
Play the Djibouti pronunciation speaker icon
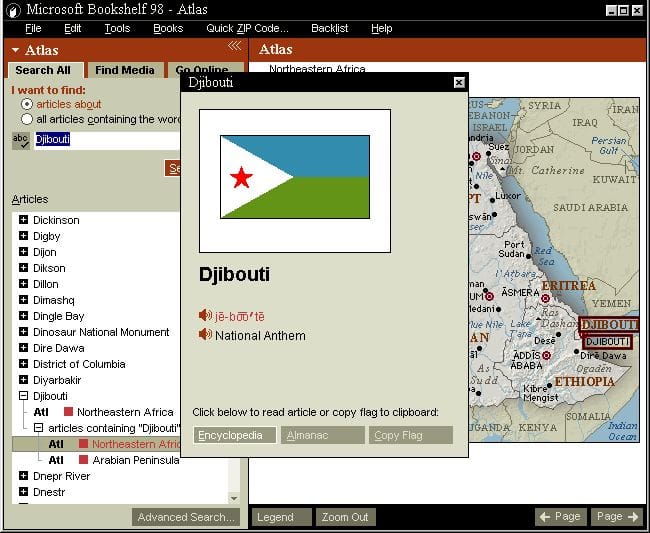coord(205,315)
